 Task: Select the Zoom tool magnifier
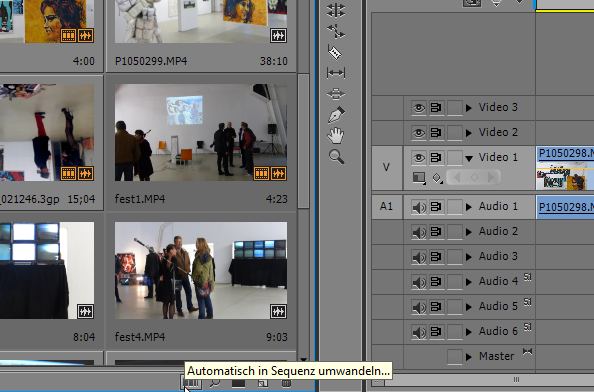click(x=336, y=156)
